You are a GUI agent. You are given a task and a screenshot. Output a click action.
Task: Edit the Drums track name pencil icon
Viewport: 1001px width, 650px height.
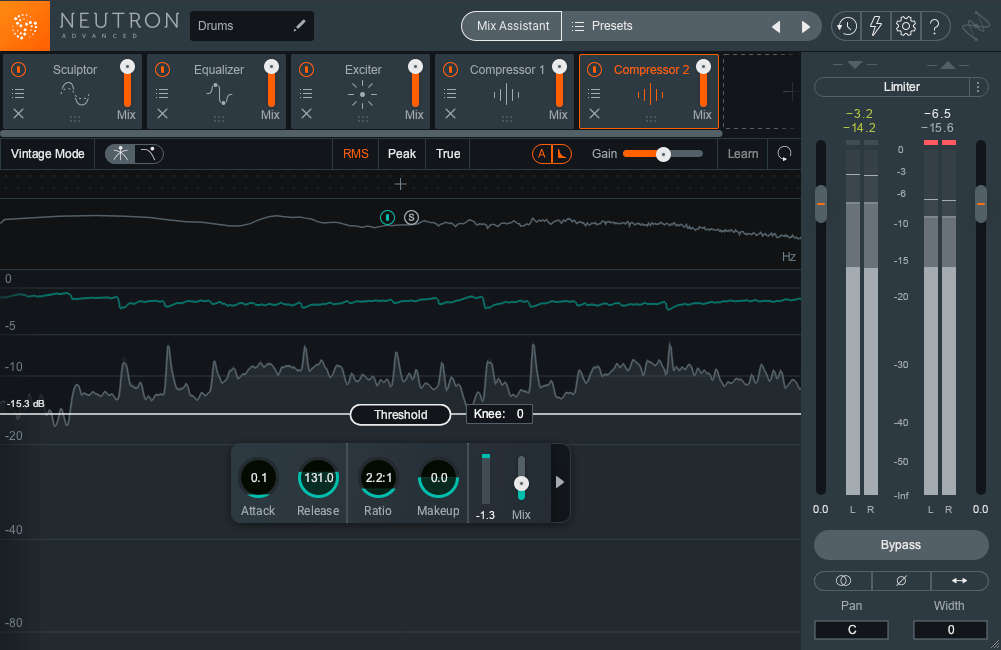(299, 26)
